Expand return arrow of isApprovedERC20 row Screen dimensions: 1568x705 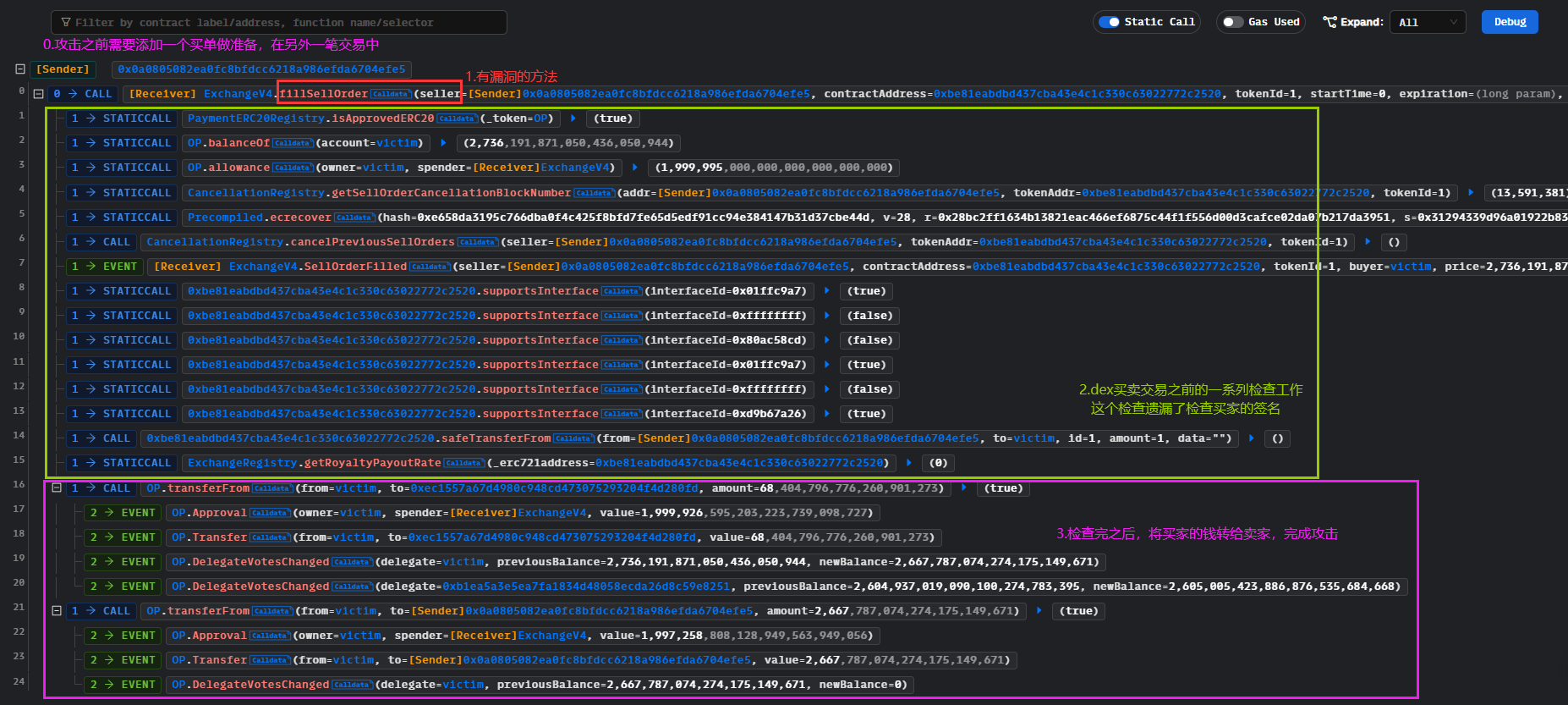point(573,118)
